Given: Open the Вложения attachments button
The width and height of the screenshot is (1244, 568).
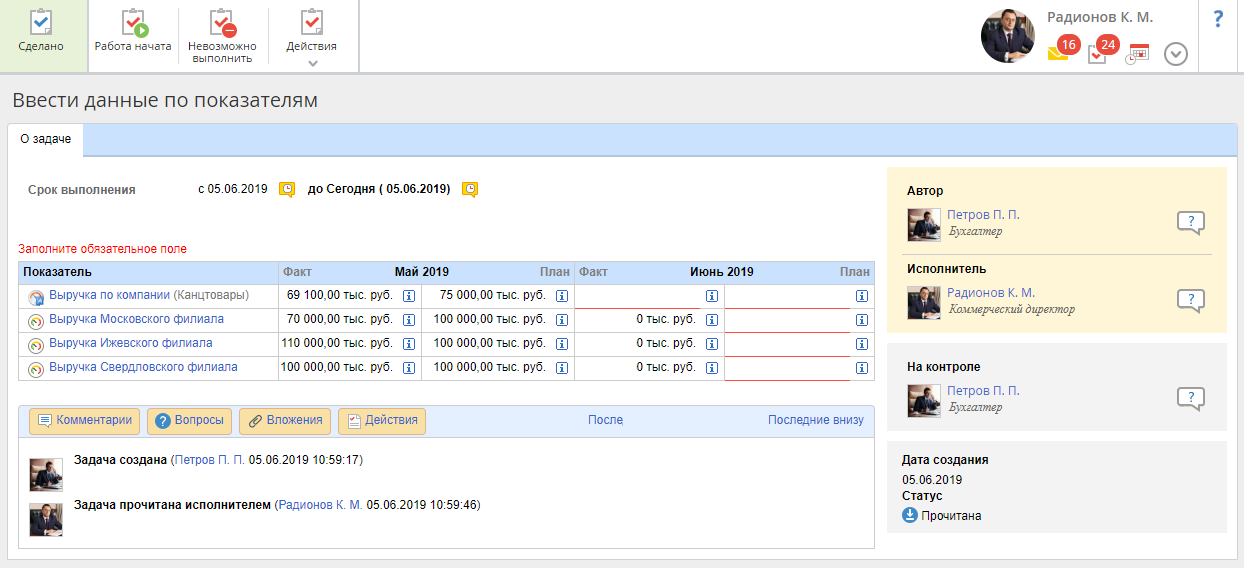Looking at the screenshot, I should 284,421.
